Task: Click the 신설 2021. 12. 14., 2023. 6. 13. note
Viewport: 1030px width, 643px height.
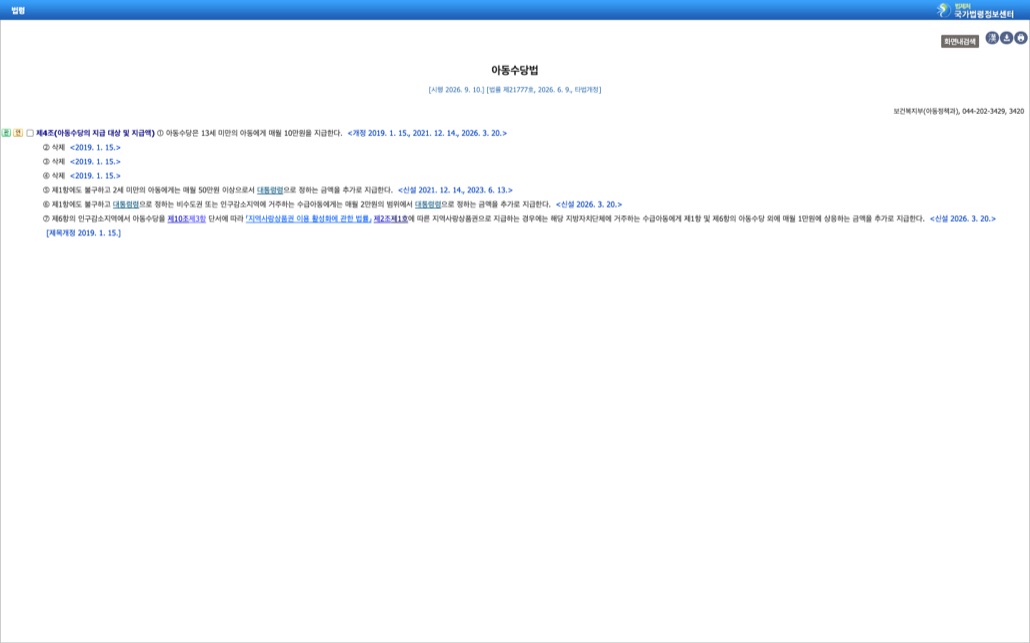Action: click(455, 190)
